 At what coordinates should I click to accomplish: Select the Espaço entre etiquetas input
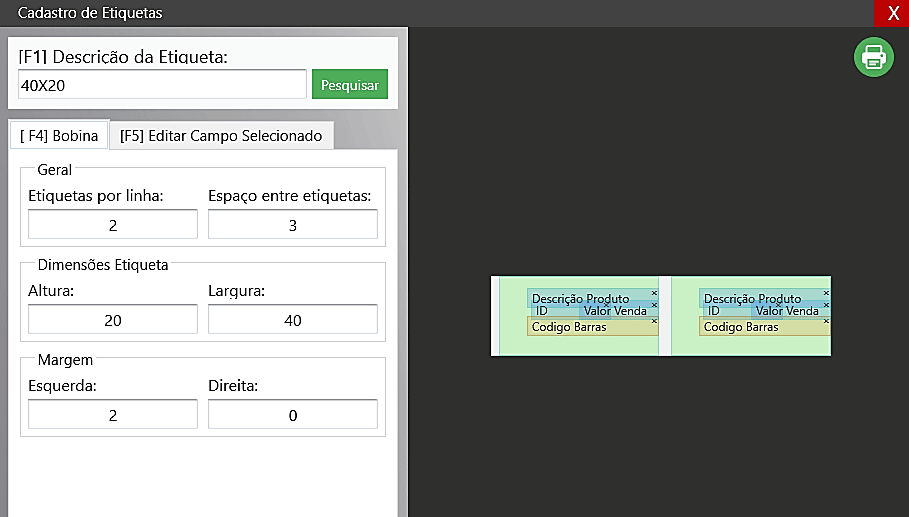[293, 225]
